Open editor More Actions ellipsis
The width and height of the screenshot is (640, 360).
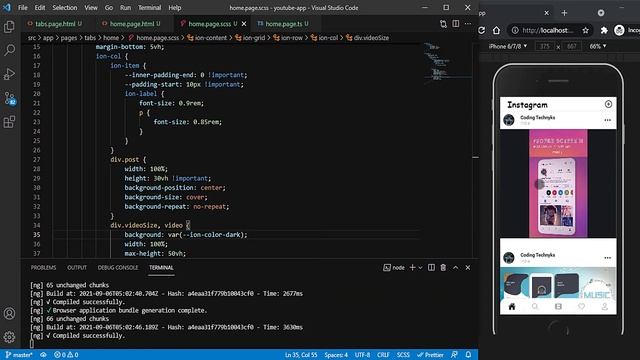coord(468,24)
